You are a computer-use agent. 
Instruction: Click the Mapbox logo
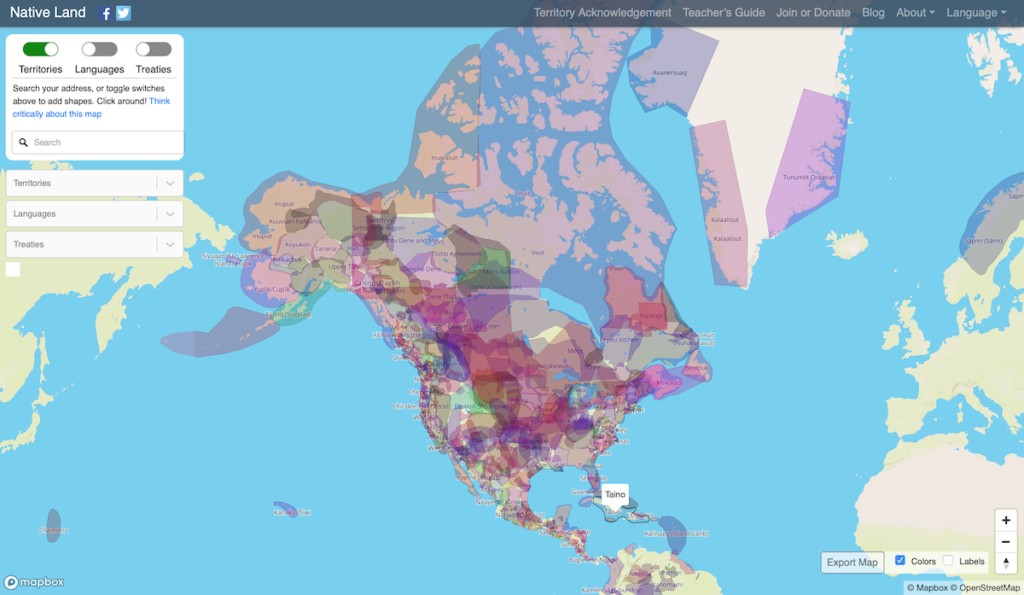pyautogui.click(x=34, y=582)
